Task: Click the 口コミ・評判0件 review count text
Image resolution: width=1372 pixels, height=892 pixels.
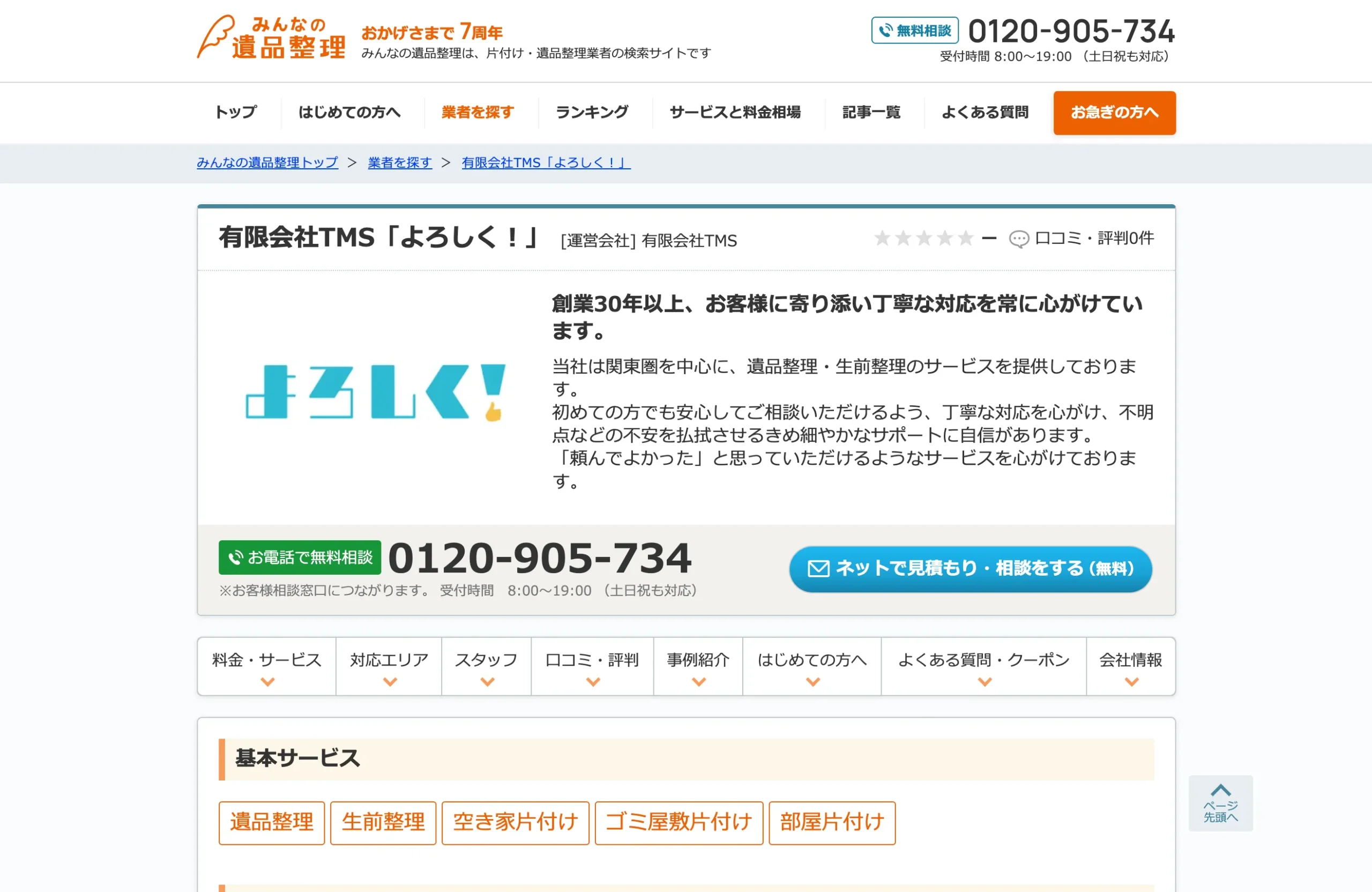Action: coord(1094,238)
